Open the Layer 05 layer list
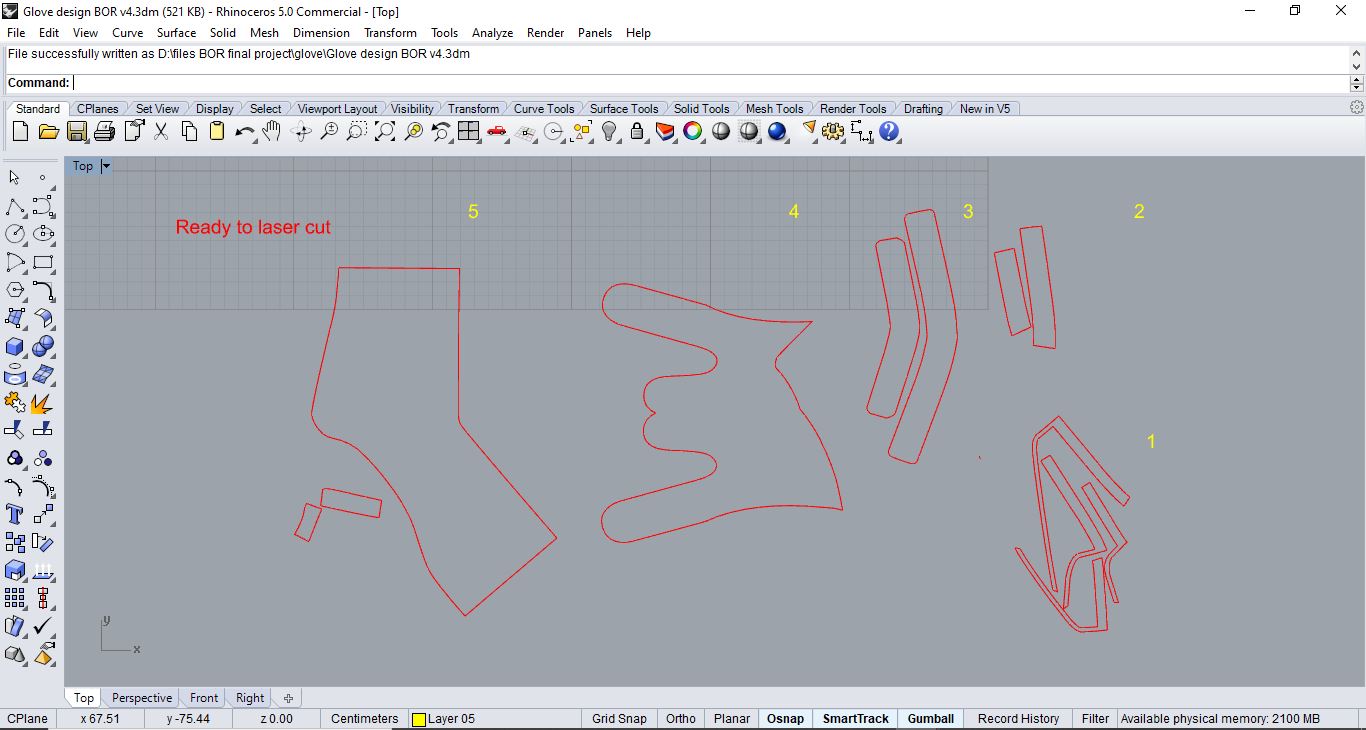1366x730 pixels. tap(494, 719)
